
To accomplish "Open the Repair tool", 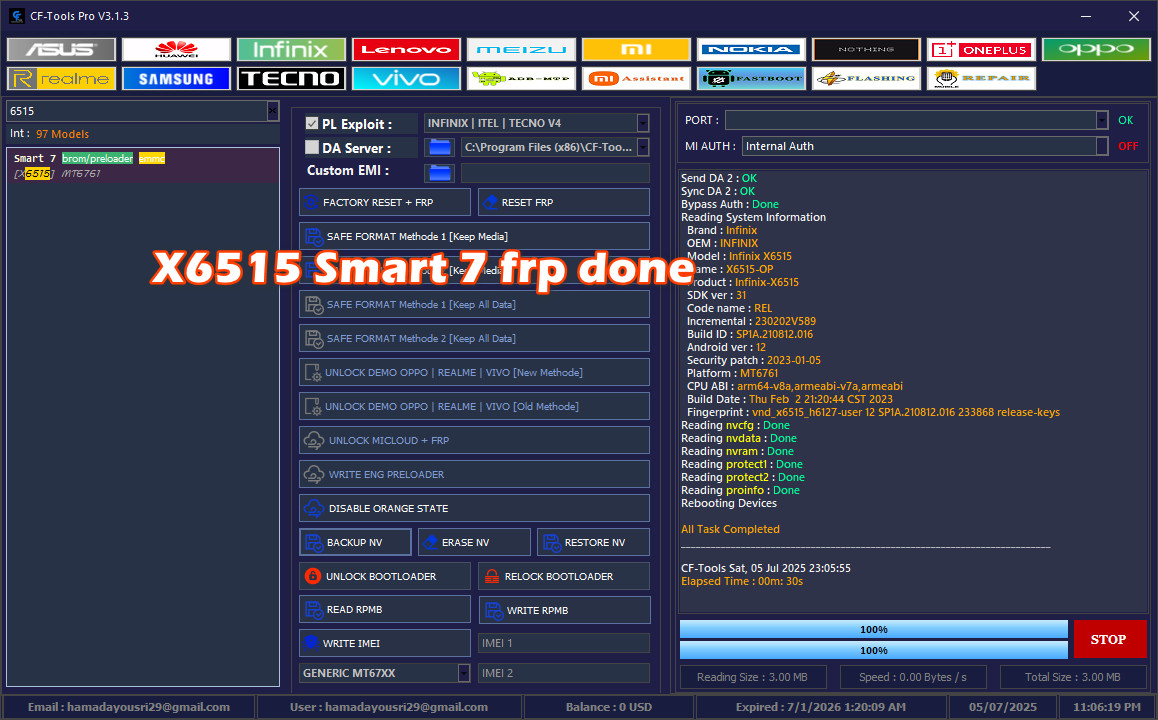I will 981,78.
